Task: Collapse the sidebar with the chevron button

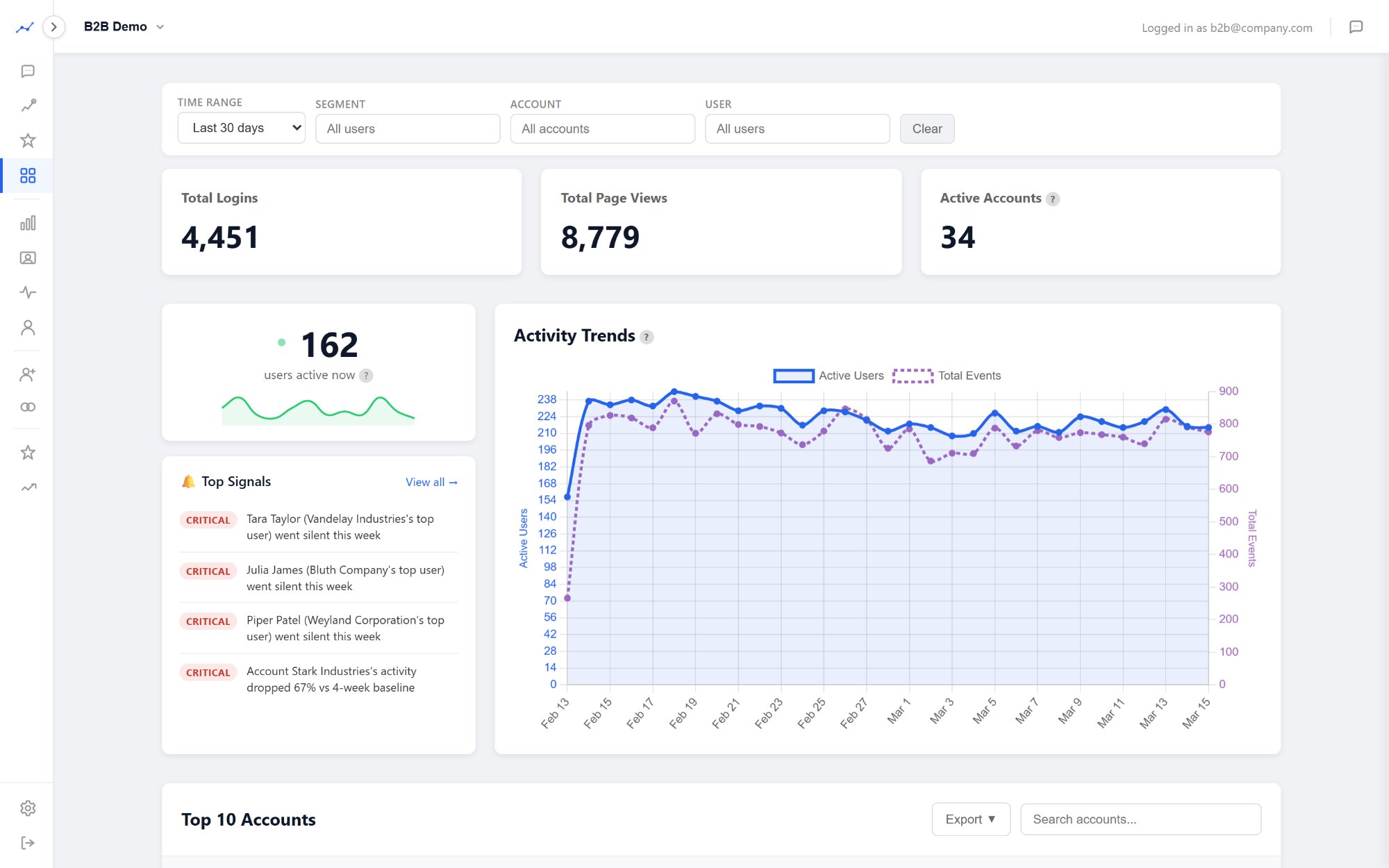Action: (x=53, y=26)
